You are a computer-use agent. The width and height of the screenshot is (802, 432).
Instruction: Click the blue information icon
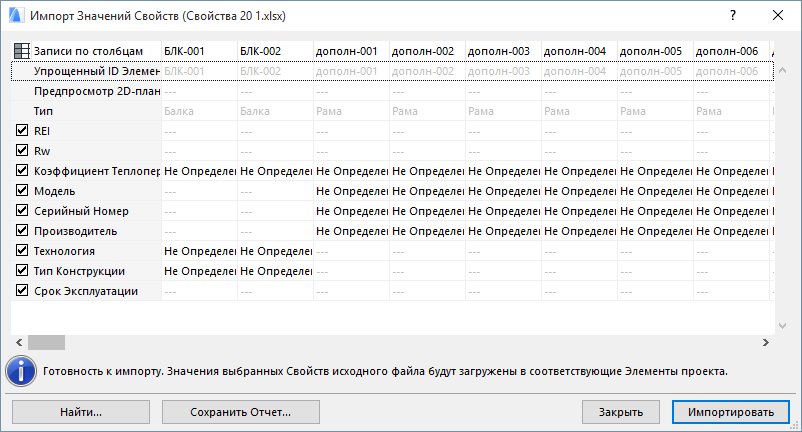pyautogui.click(x=21, y=370)
